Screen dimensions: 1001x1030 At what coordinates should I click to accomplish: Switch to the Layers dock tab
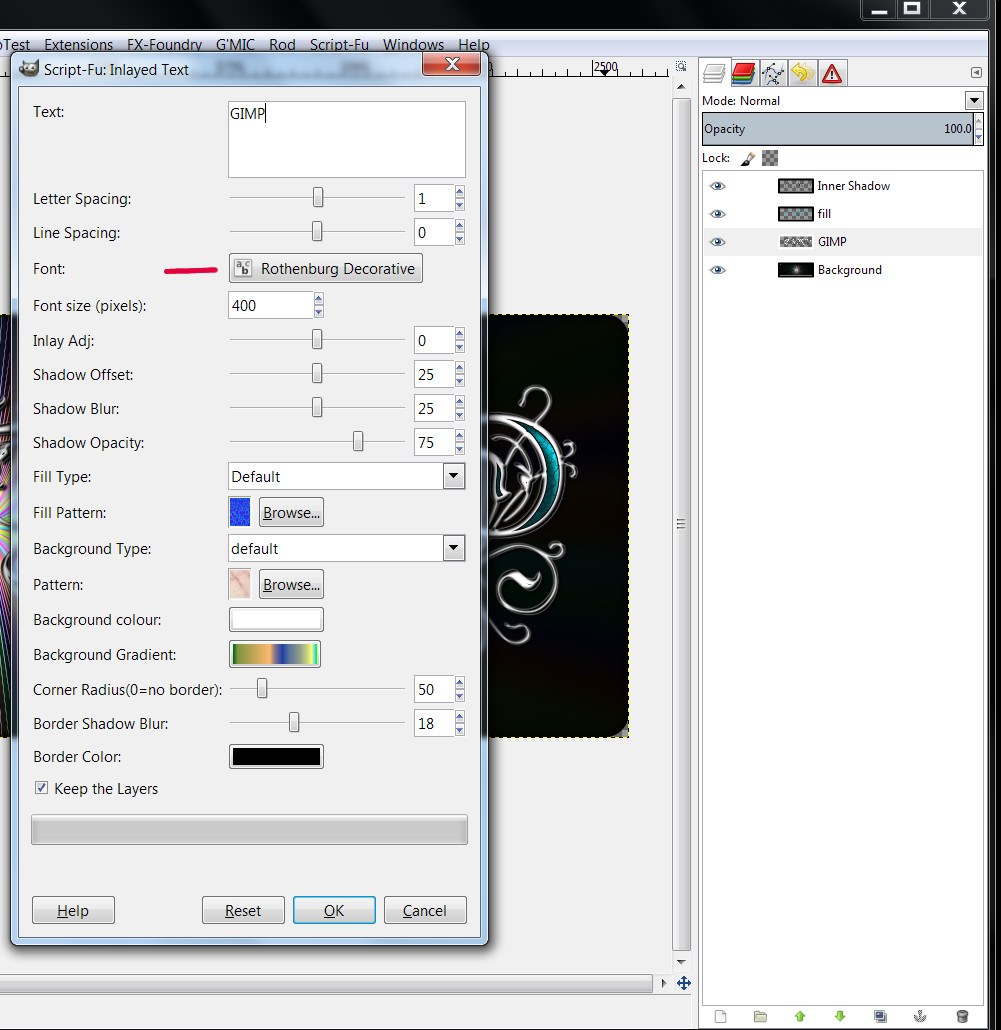714,73
